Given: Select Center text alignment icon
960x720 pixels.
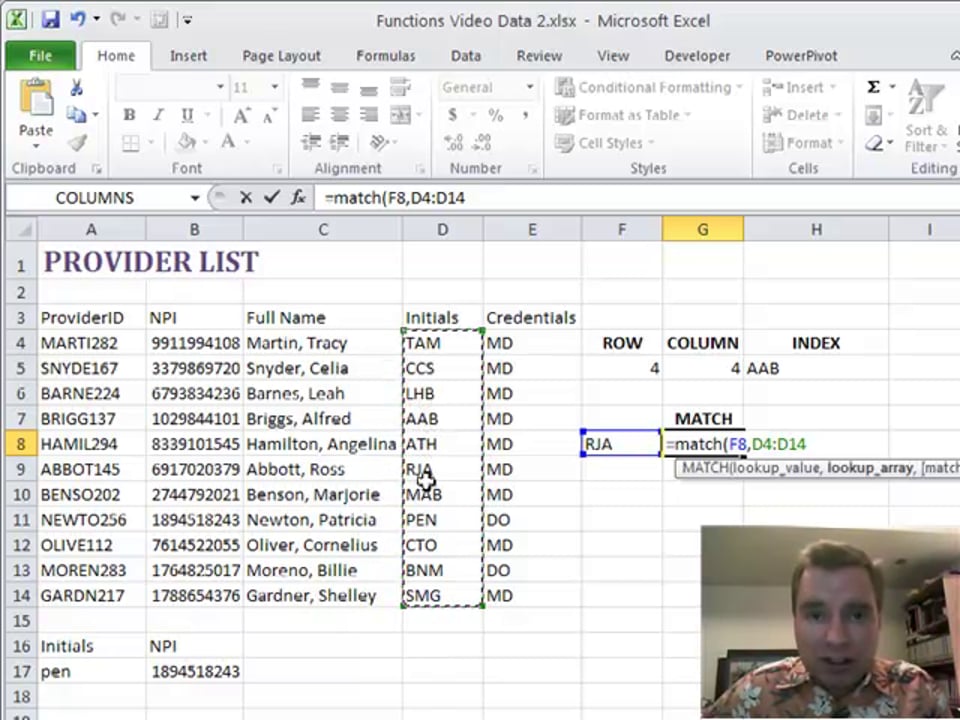Looking at the screenshot, I should click(x=339, y=114).
